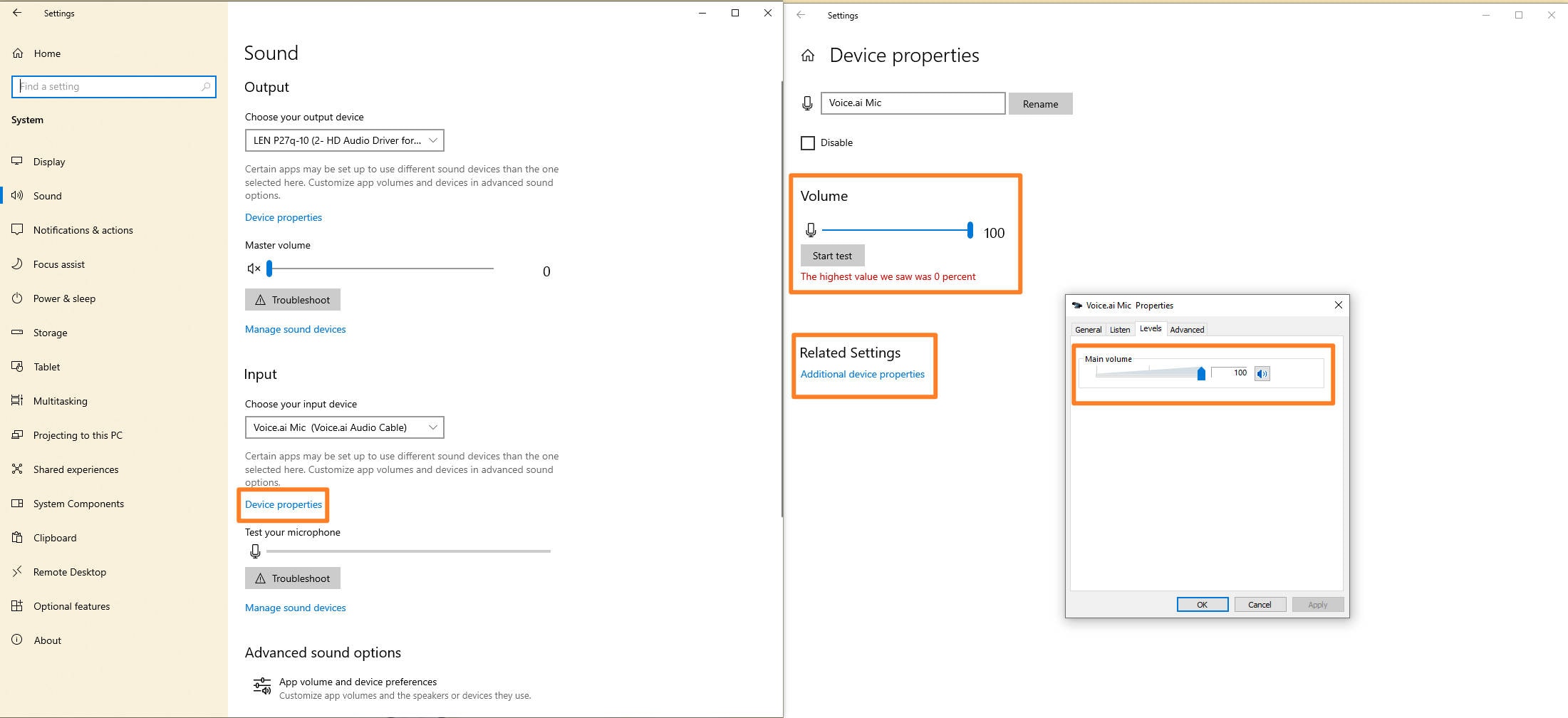Click the System Components icon
This screenshot has width=1568, height=718.
(x=18, y=504)
